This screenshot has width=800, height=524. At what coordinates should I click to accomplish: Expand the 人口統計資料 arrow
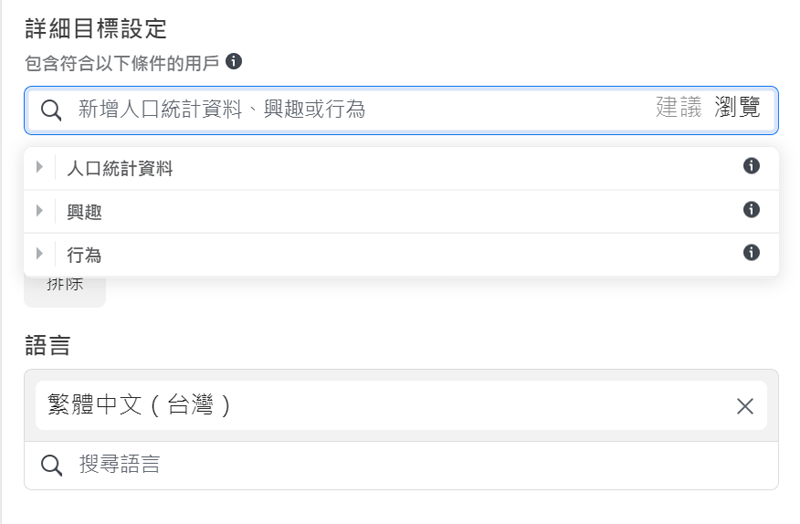coord(40,168)
